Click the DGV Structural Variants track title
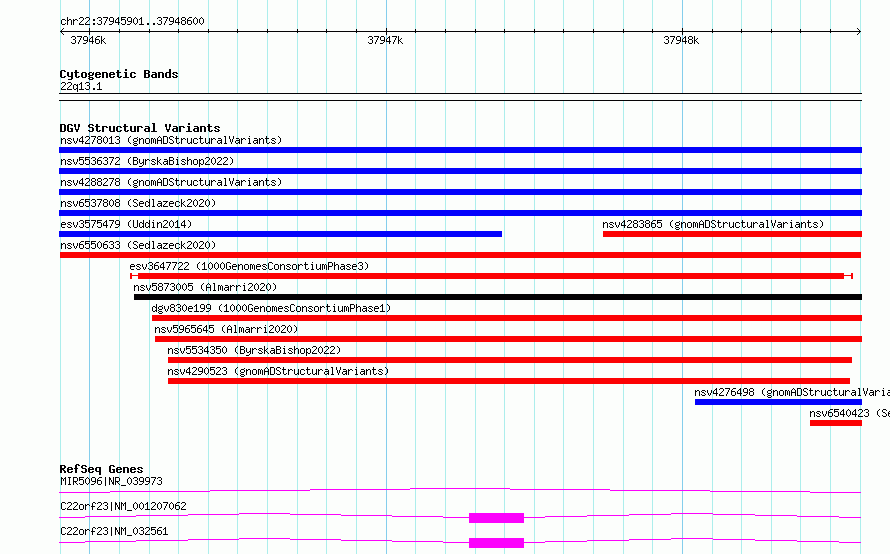Screen dimensions: 890x554 coord(140,128)
